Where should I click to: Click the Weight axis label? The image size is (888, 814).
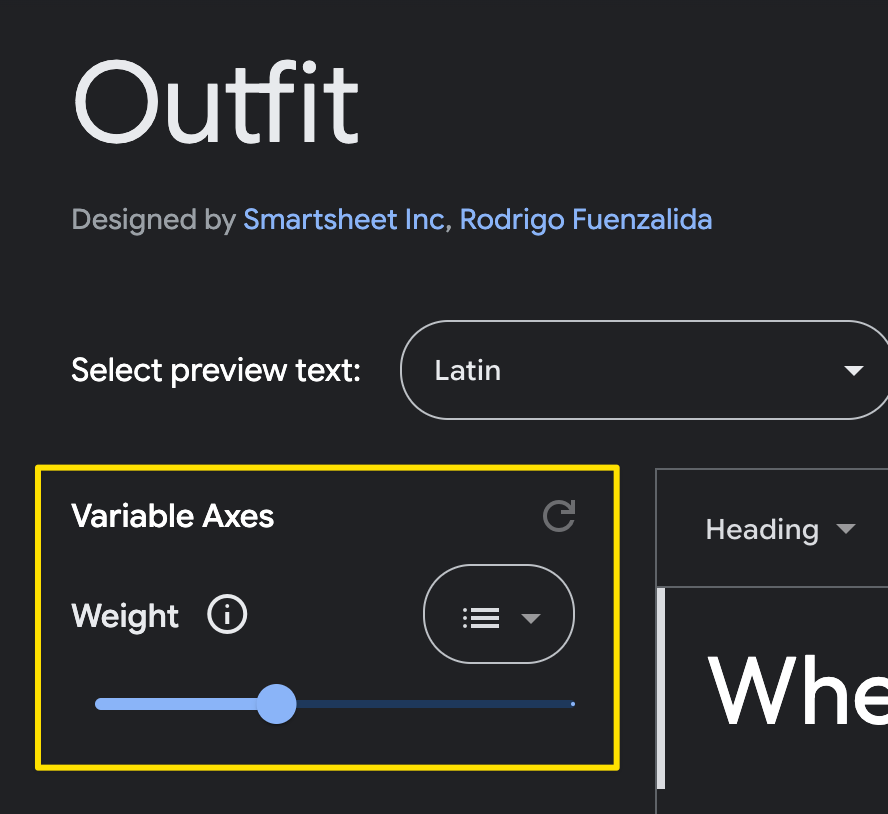click(x=125, y=616)
